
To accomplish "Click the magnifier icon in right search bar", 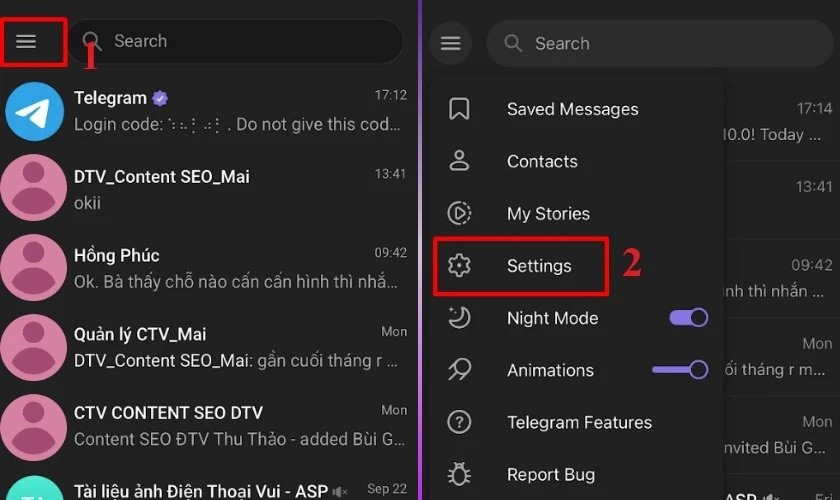I will tap(513, 43).
